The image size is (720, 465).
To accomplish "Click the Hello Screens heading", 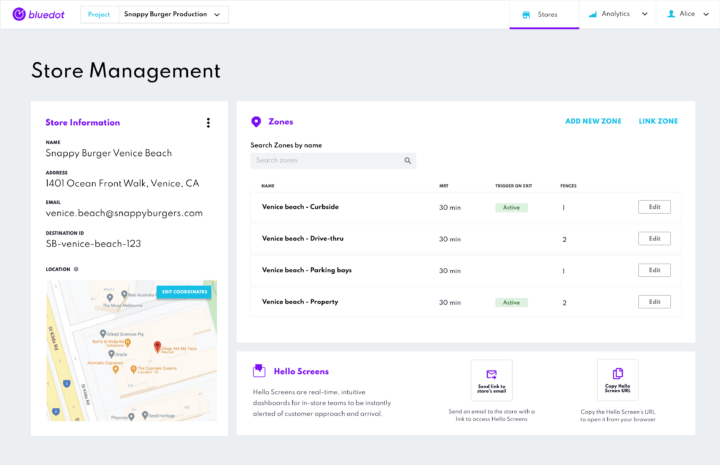I will pos(301,371).
